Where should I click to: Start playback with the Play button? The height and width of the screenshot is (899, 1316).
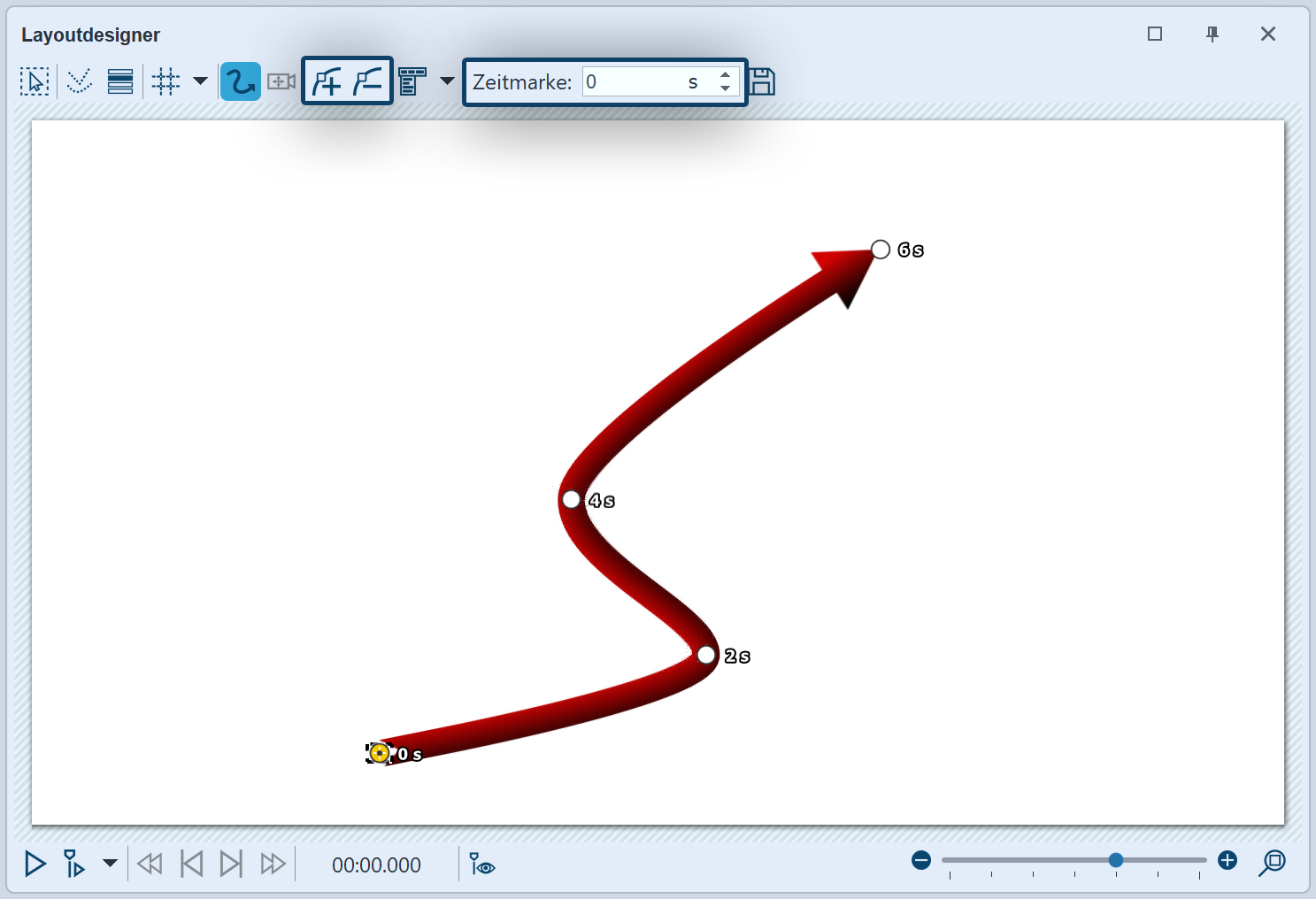[35, 864]
